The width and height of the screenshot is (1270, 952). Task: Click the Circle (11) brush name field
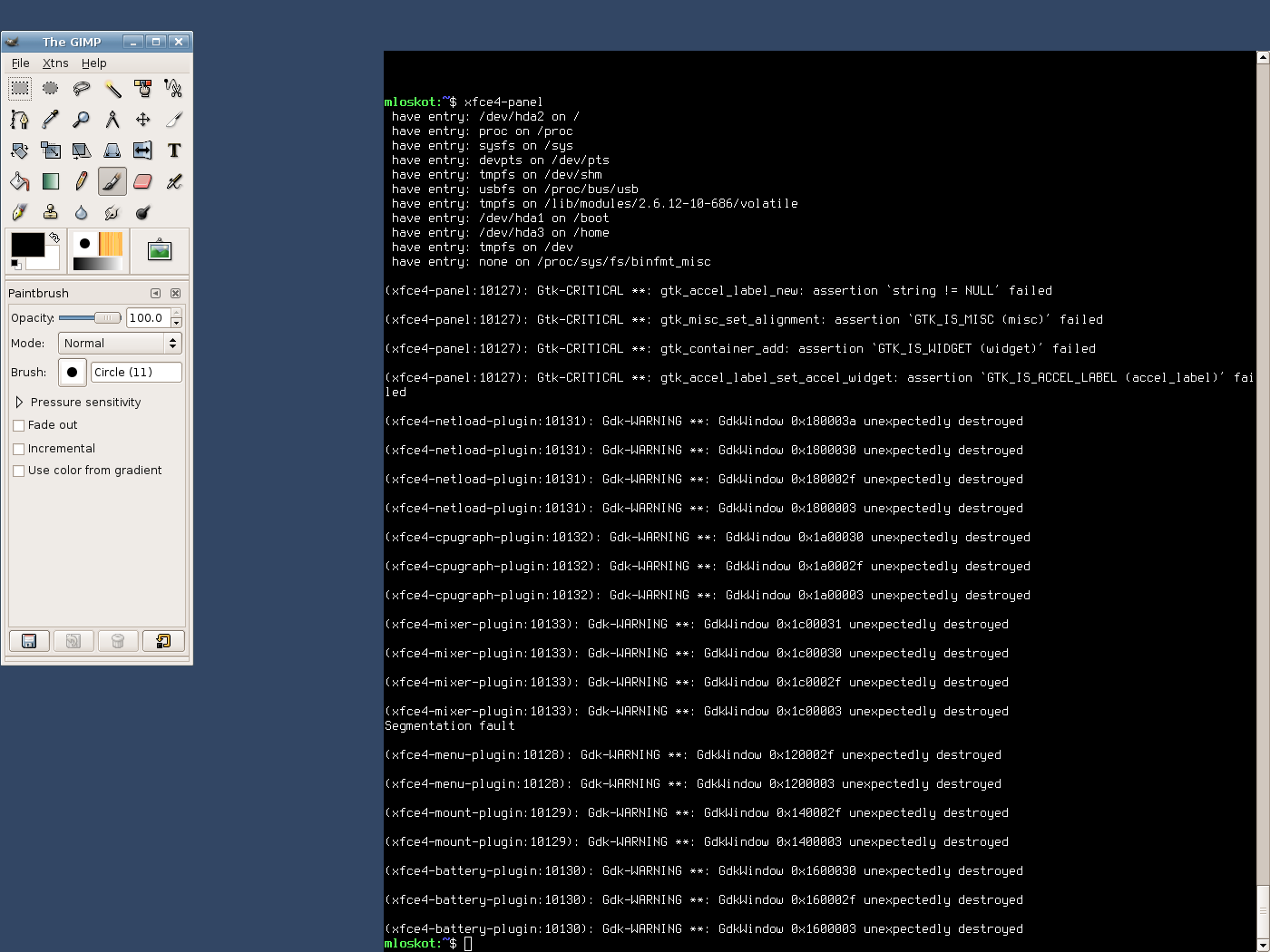[136, 373]
